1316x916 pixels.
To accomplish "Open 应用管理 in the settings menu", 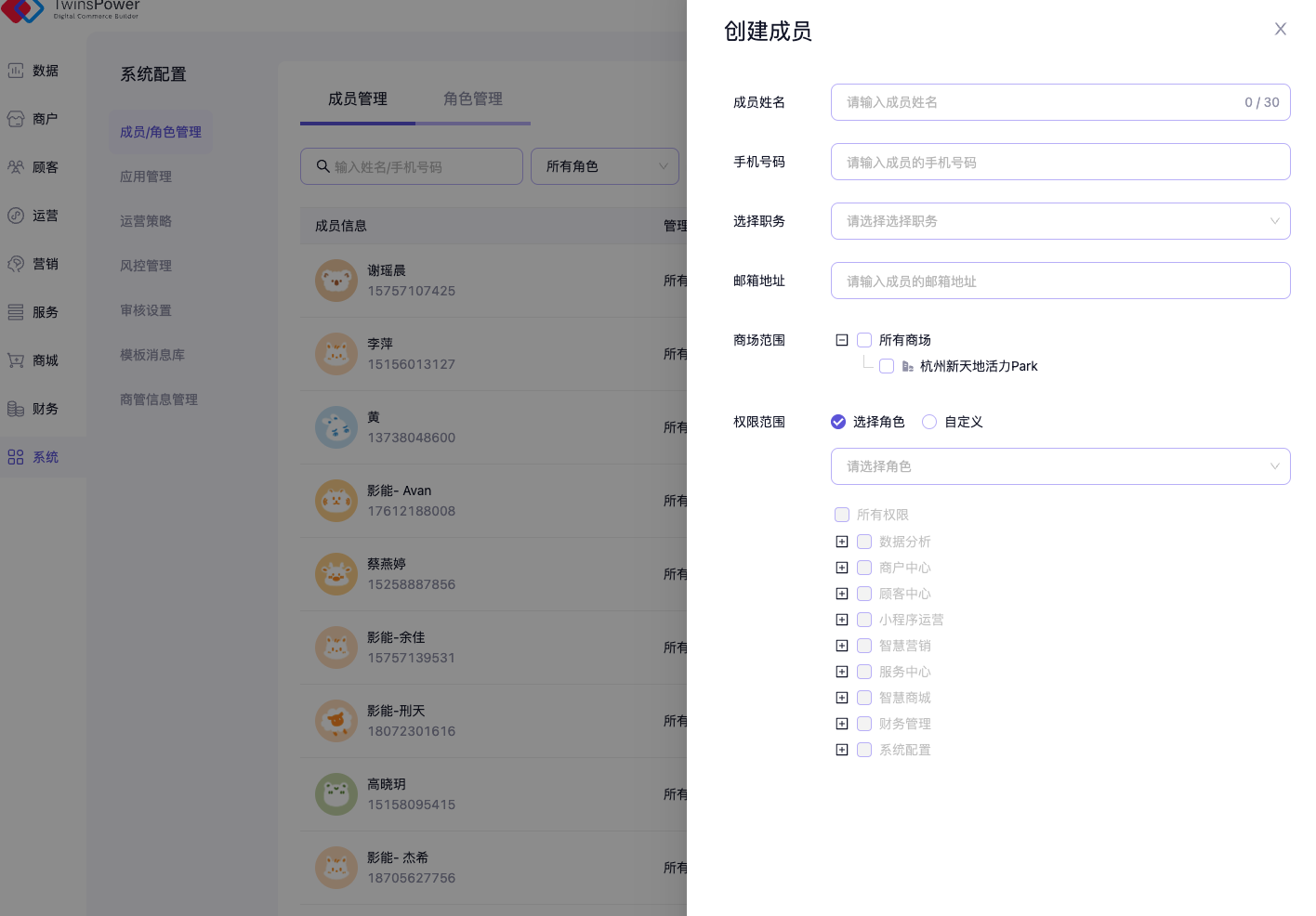I will coord(146,177).
